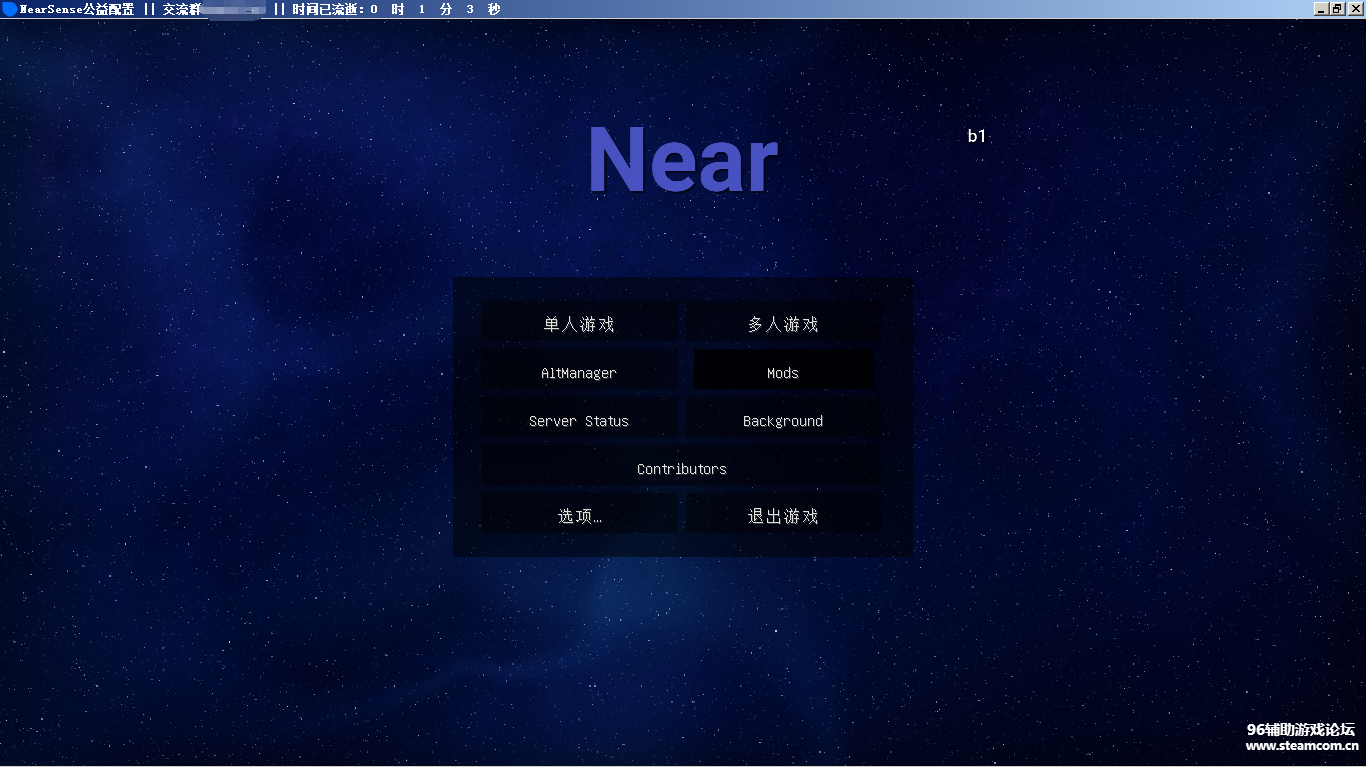Image resolution: width=1366 pixels, height=768 pixels.
Task: Click the 96辅助游戏论坛 watermark
Action: pyautogui.click(x=1300, y=729)
